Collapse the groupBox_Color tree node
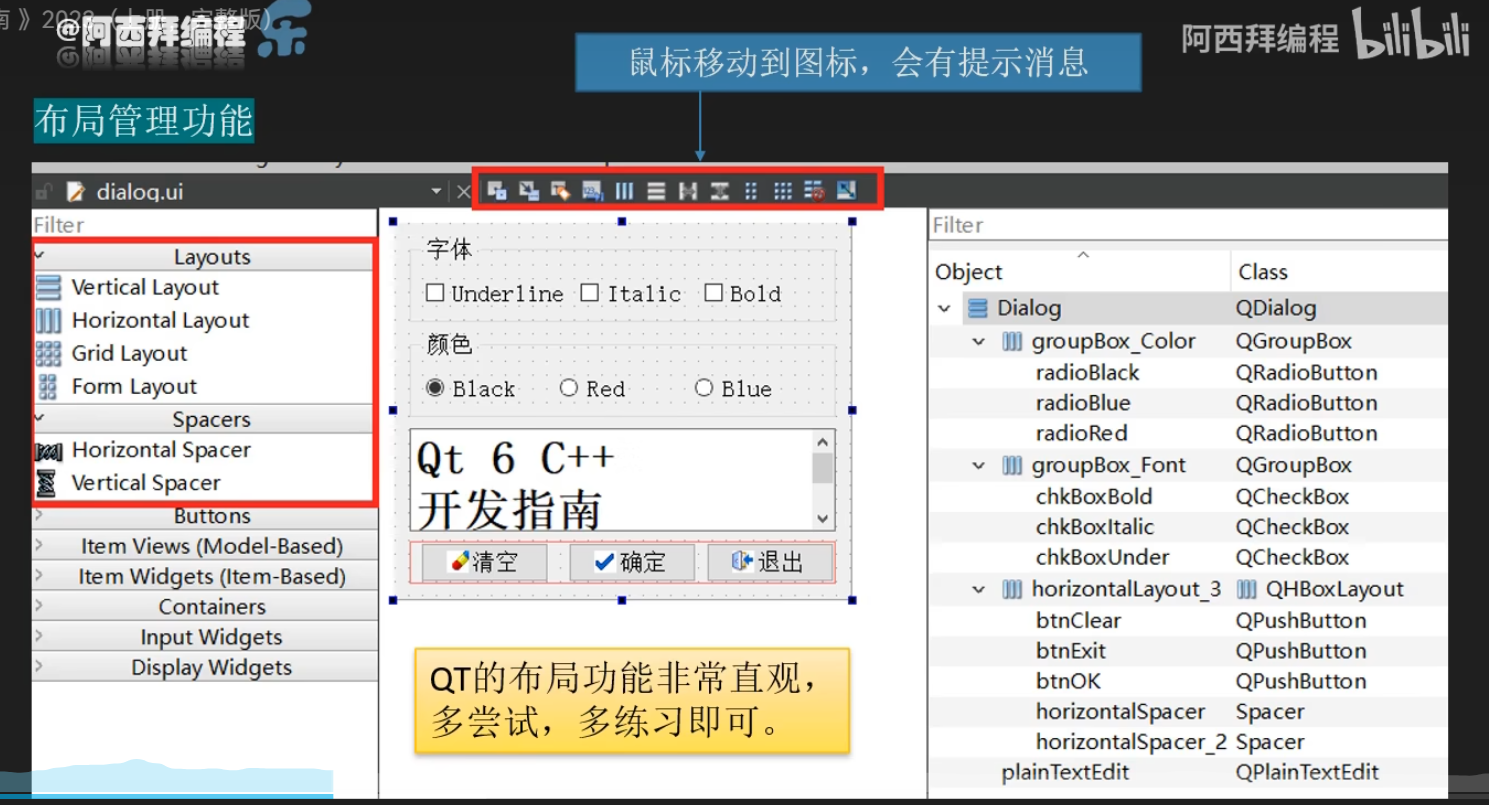 (x=979, y=342)
